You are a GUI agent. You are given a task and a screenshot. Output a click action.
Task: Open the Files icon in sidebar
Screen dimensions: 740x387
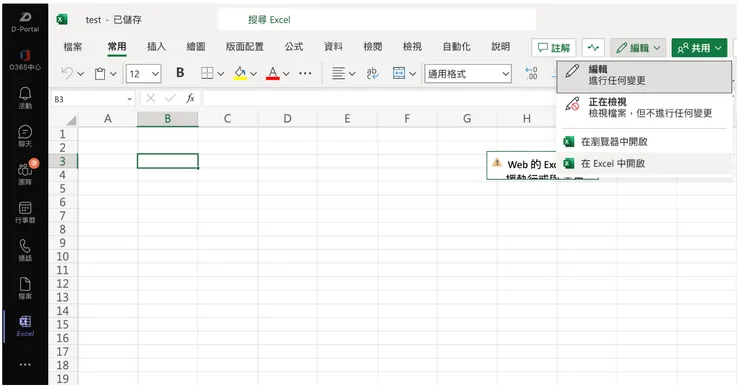[x=25, y=288]
